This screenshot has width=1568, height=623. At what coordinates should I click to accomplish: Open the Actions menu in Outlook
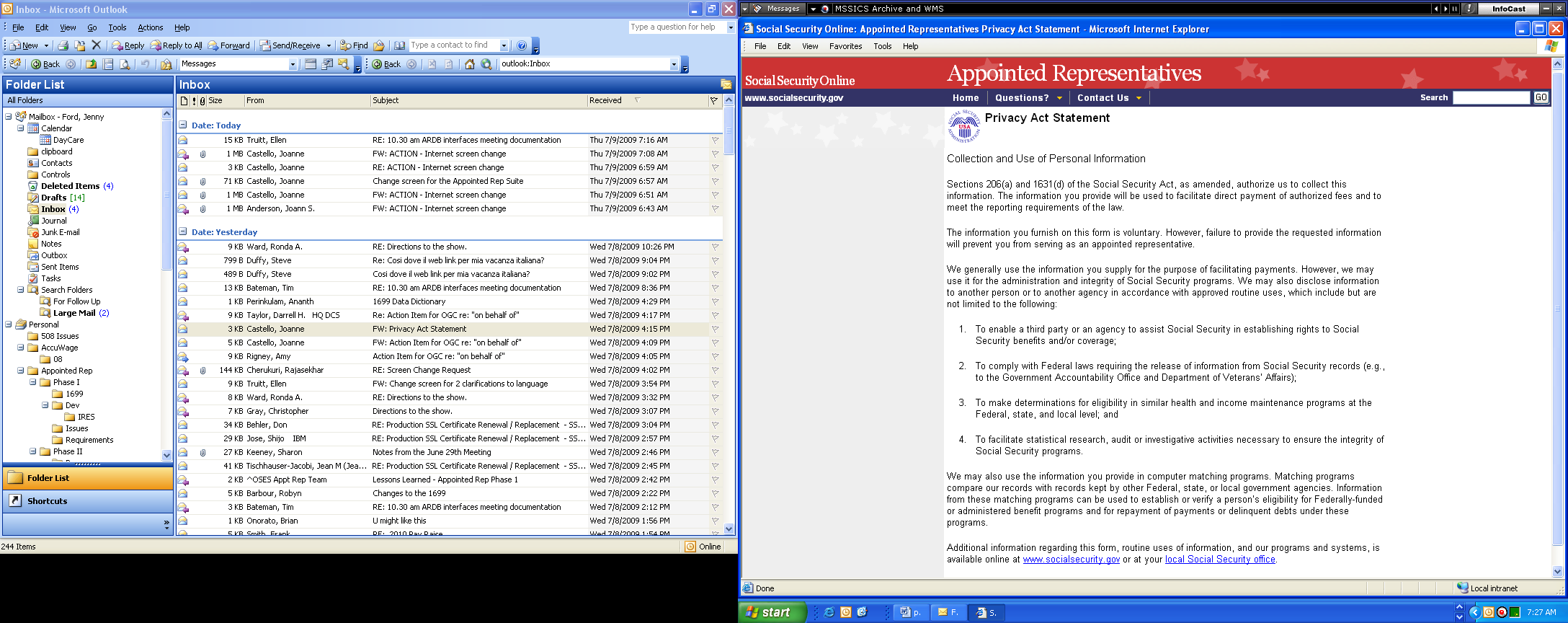click(151, 27)
